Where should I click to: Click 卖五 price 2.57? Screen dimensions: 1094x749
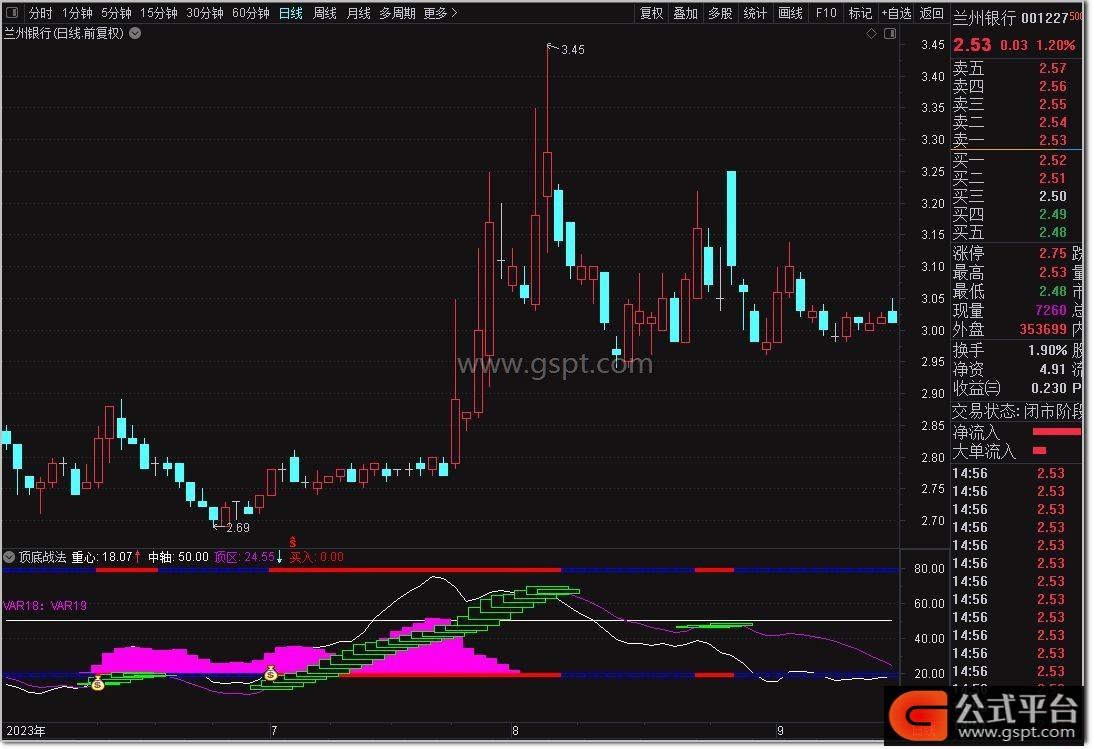(1051, 68)
